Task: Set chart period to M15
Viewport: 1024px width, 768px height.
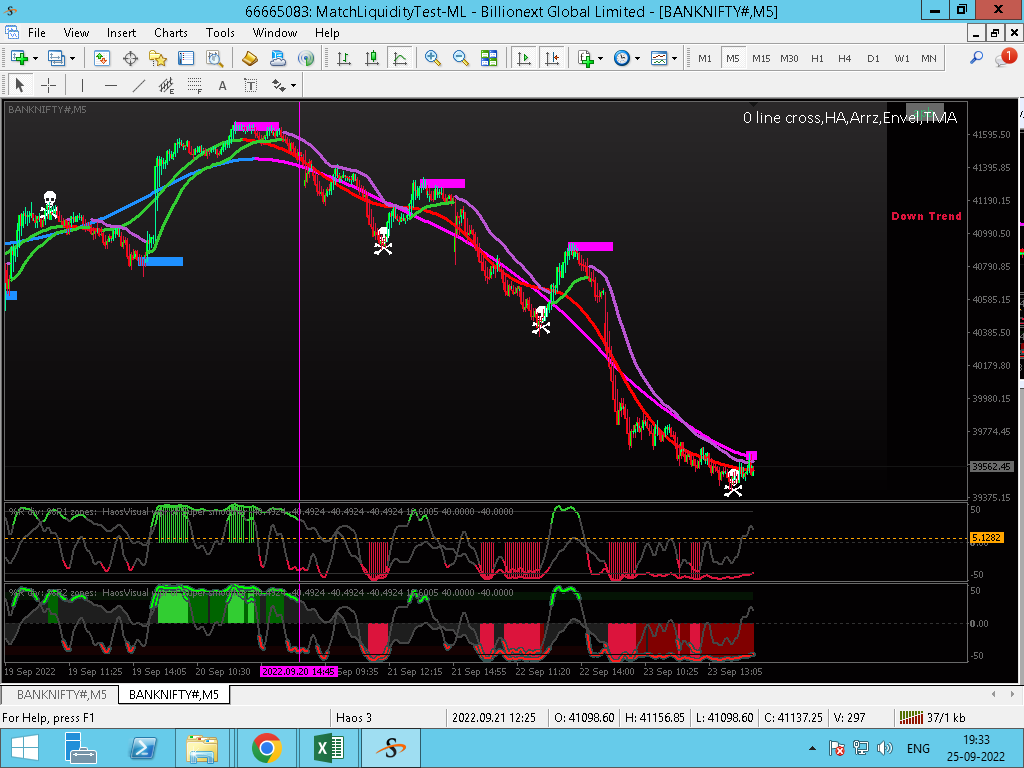Action: pos(761,58)
